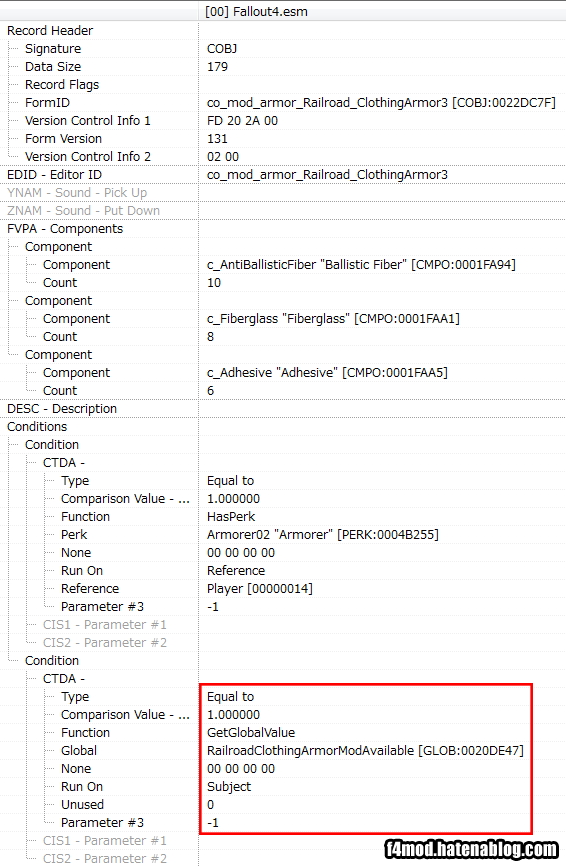The image size is (566, 867).
Task: Click the COBJ signature value
Action: tap(222, 49)
